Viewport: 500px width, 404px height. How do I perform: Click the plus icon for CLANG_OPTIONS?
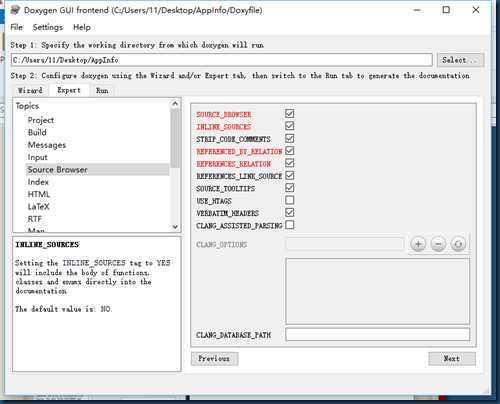pyautogui.click(x=418, y=244)
